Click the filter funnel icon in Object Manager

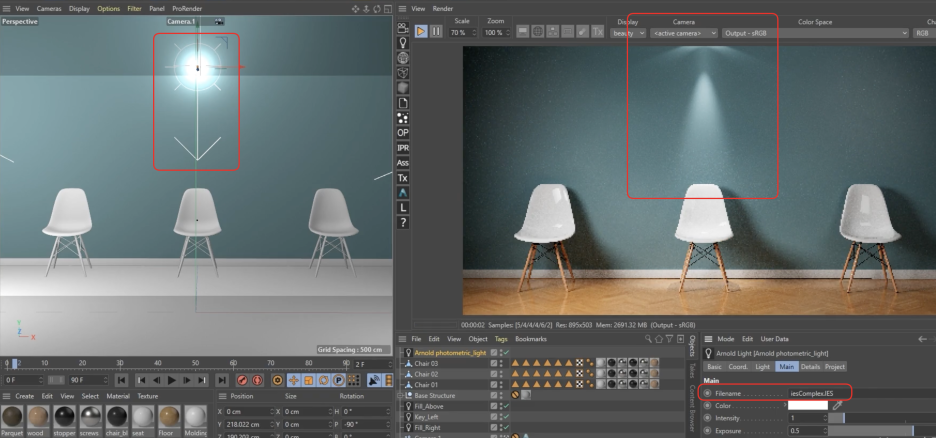coord(669,339)
